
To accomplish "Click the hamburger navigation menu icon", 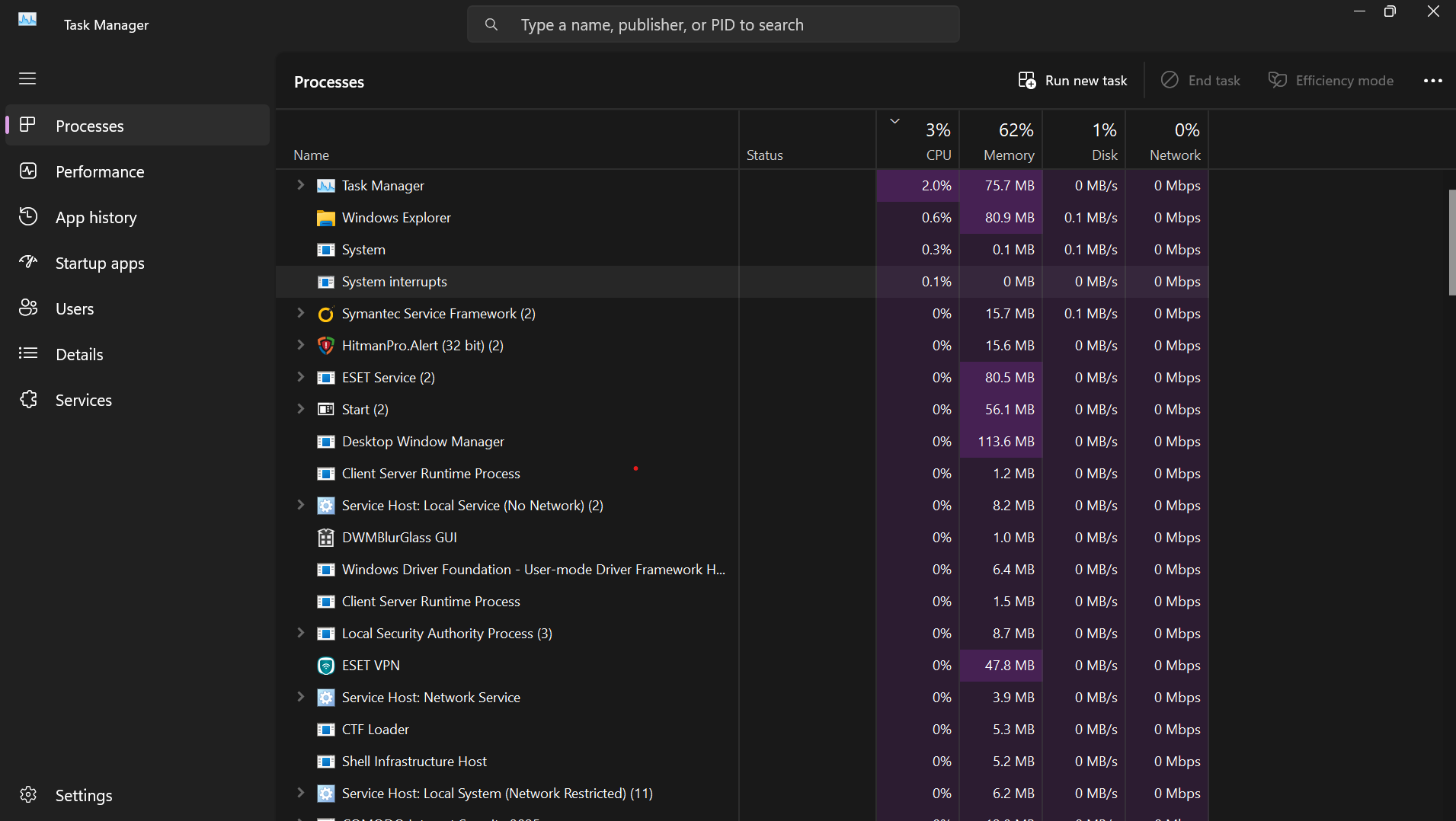I will pyautogui.click(x=27, y=78).
